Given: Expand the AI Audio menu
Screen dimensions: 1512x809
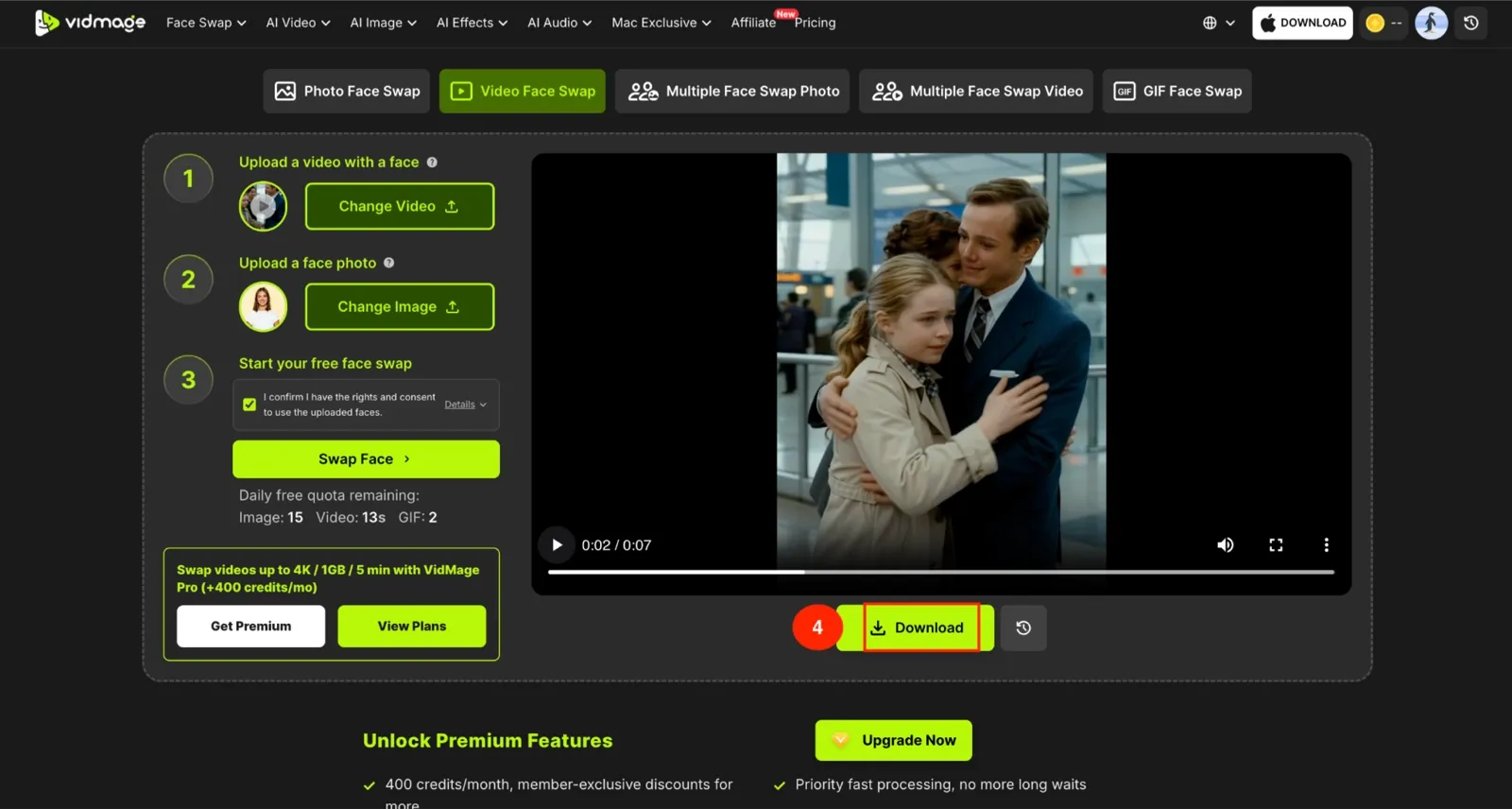Looking at the screenshot, I should click(x=559, y=23).
